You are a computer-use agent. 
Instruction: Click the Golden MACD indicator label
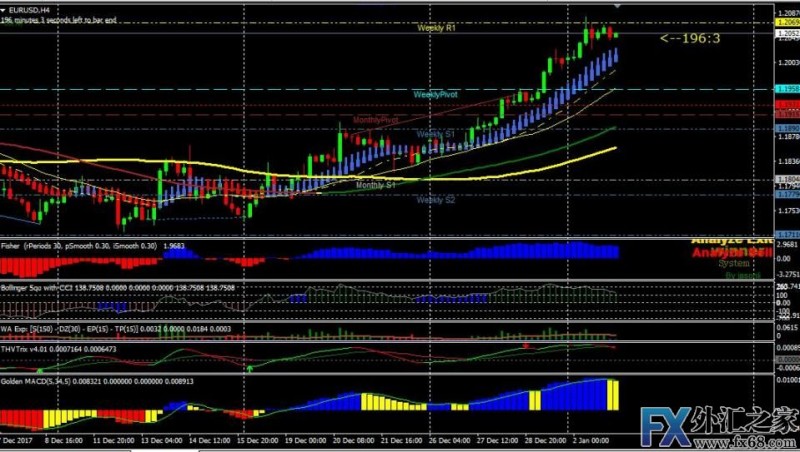tap(97, 381)
